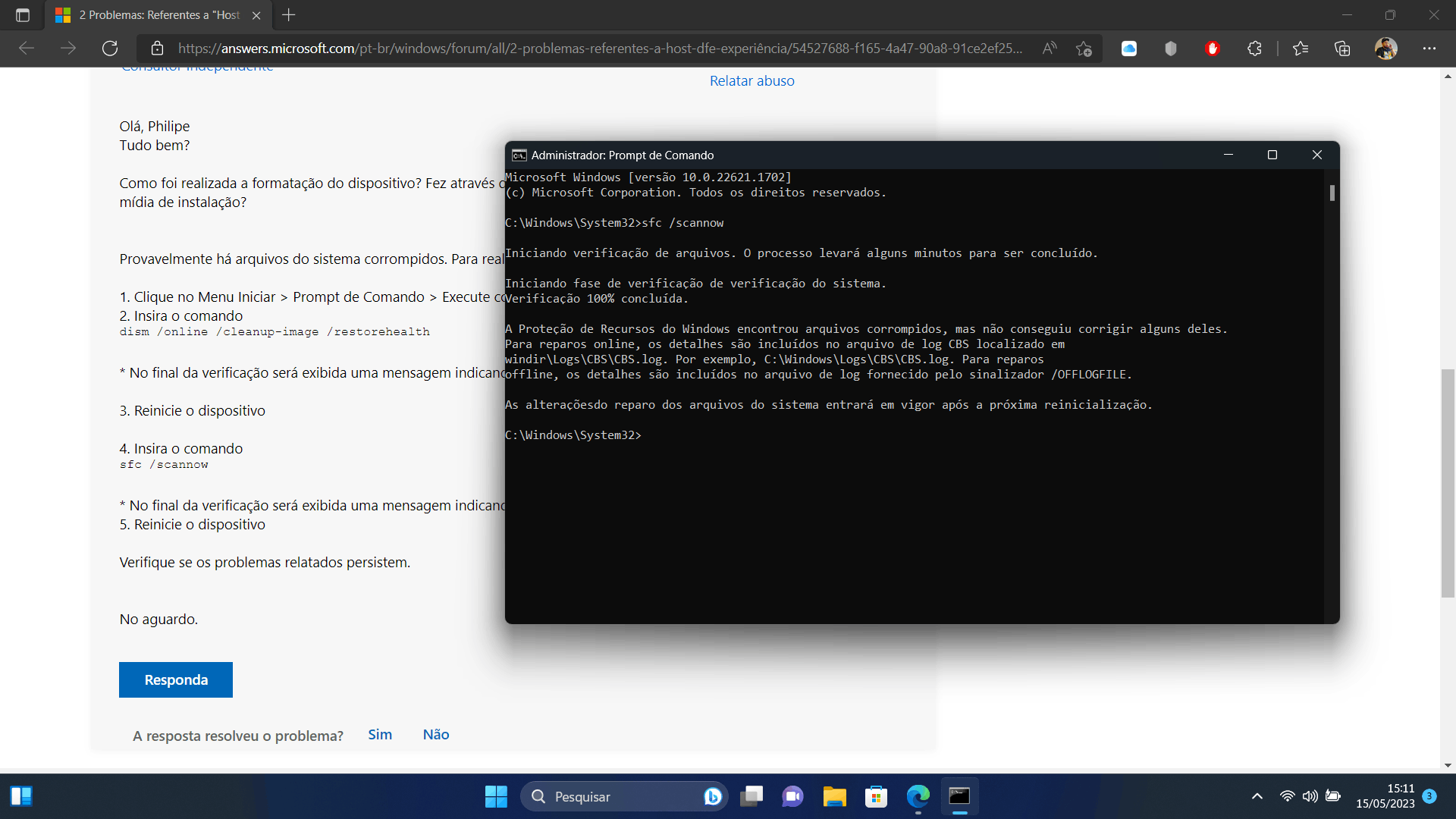This screenshot has width=1456, height=819.
Task: Open the browser Extensions puzzle icon
Action: pos(1254,49)
